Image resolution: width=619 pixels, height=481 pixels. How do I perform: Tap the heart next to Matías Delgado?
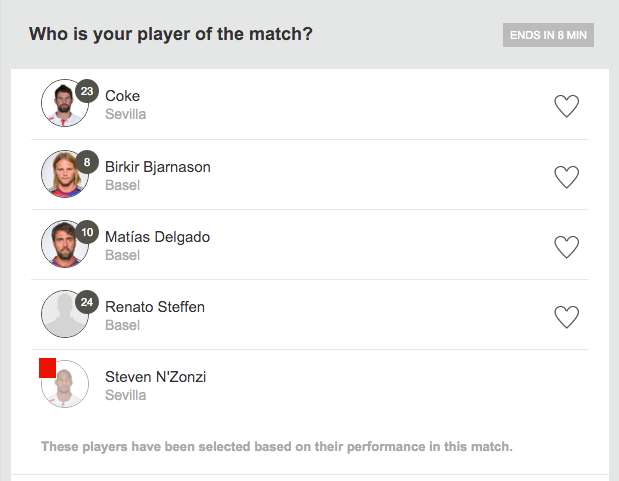coord(566,247)
